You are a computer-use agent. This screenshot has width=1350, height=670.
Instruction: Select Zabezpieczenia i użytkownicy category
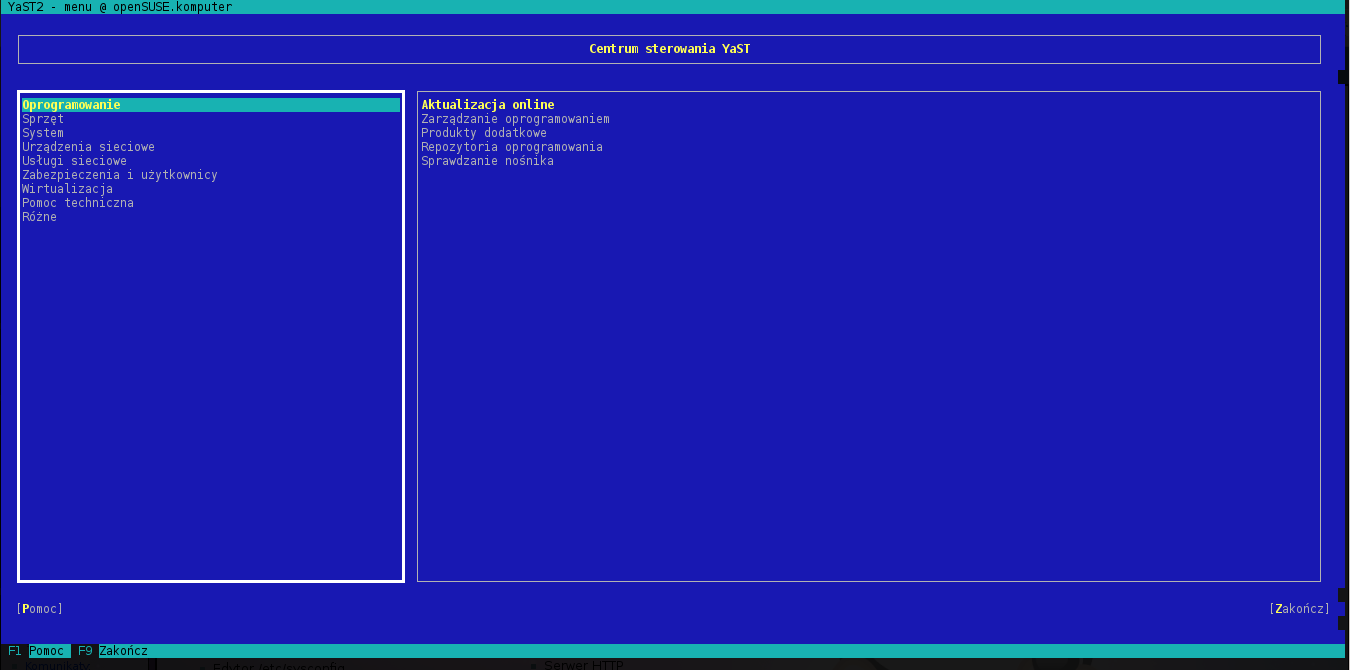point(120,175)
